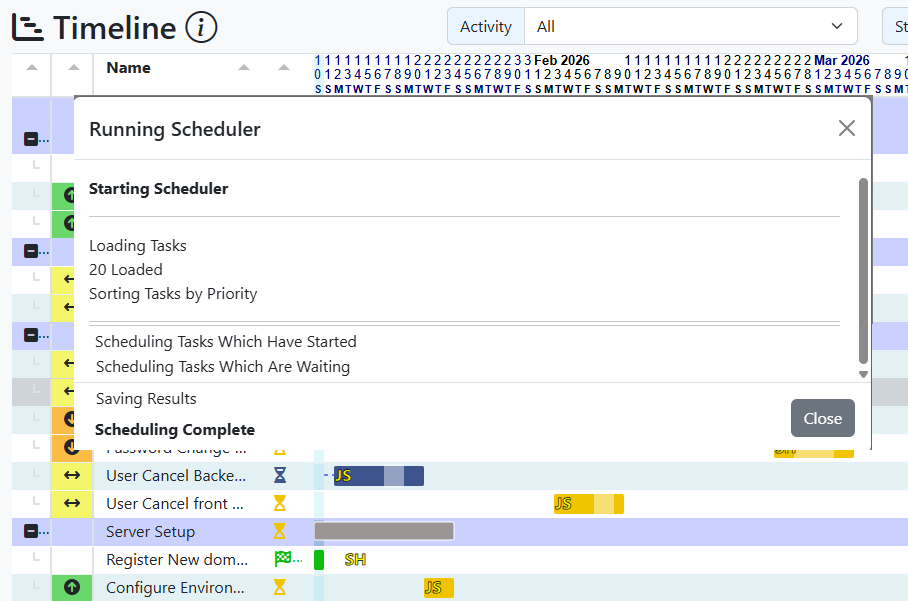908x601 pixels.
Task: Collapse the Server Setup group
Action: click(x=31, y=532)
